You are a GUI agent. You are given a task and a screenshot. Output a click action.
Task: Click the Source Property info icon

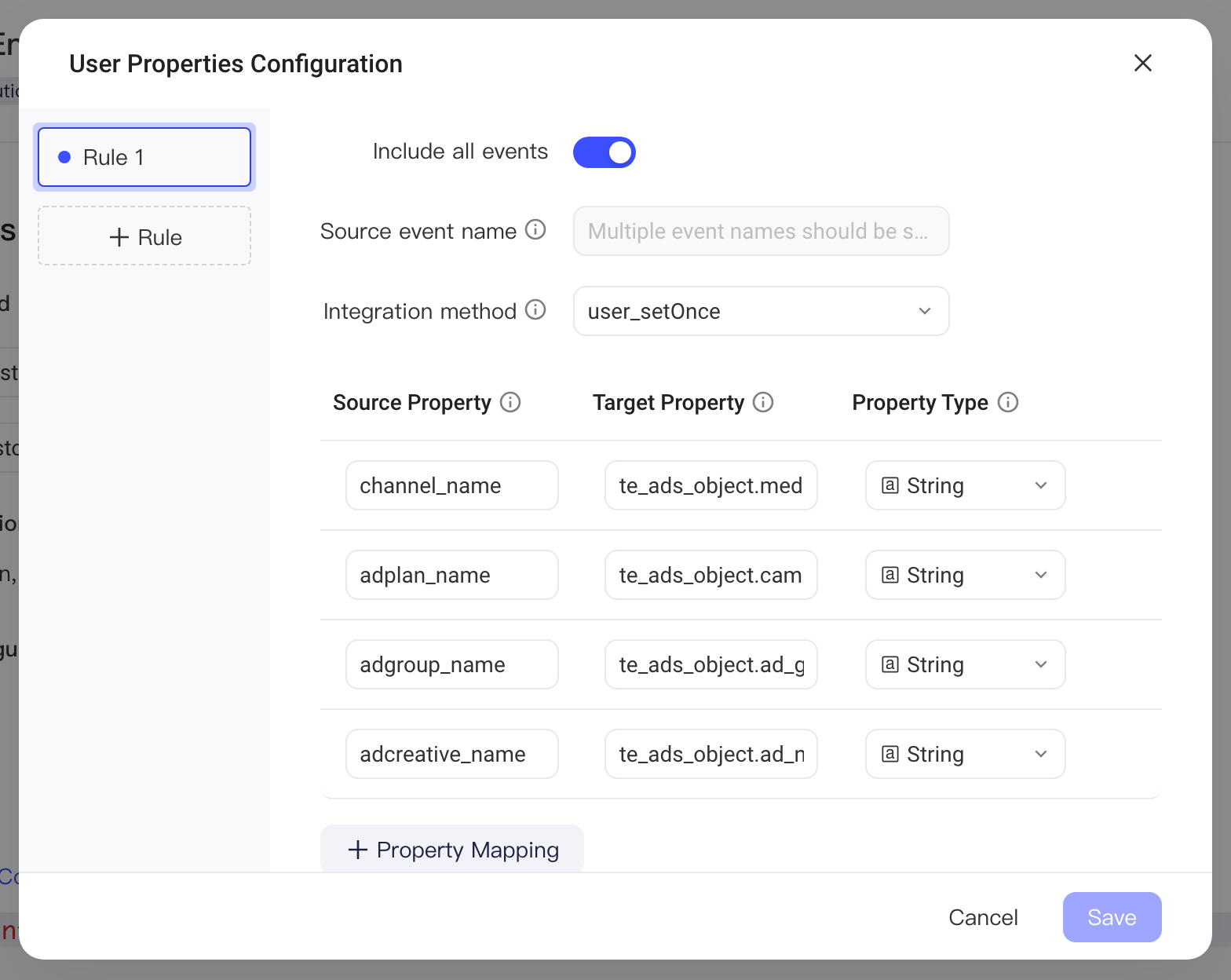pyautogui.click(x=510, y=402)
